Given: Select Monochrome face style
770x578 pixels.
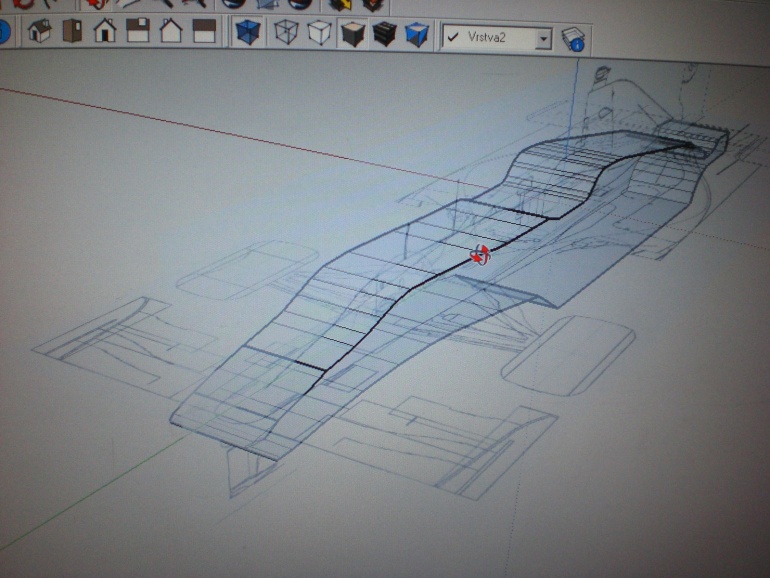Looking at the screenshot, I should point(417,35).
